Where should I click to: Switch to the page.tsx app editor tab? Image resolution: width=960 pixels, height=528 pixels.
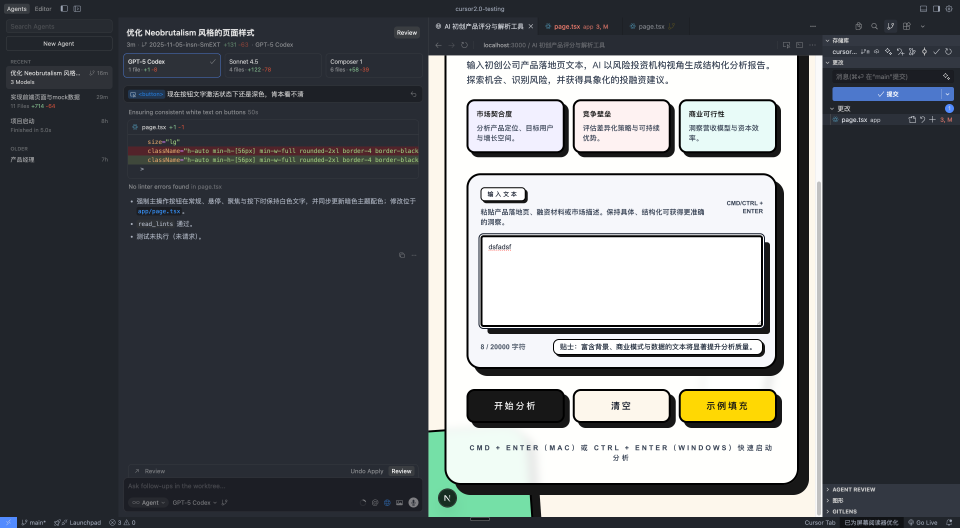pyautogui.click(x=582, y=26)
